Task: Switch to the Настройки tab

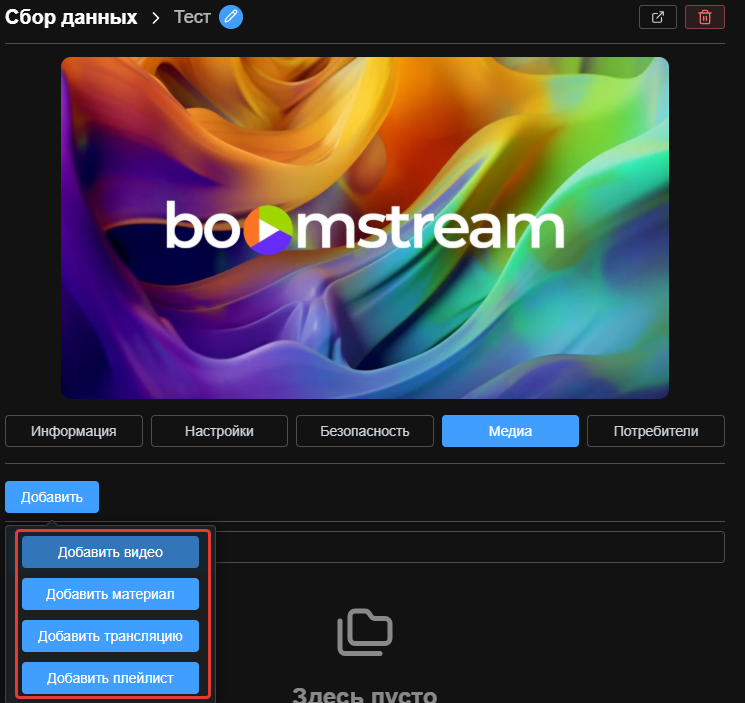Action: [x=219, y=431]
